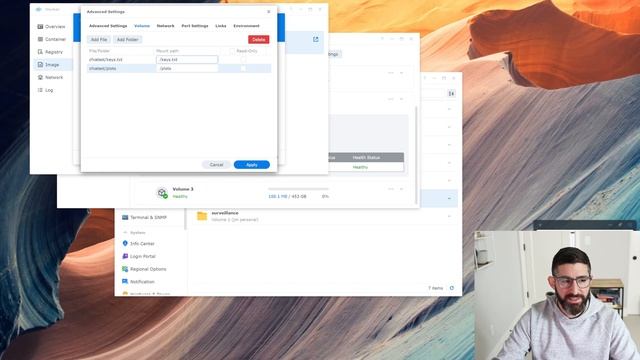The height and width of the screenshot is (360, 640).
Task: Close the Advanced Settings dialog
Action: (269, 12)
